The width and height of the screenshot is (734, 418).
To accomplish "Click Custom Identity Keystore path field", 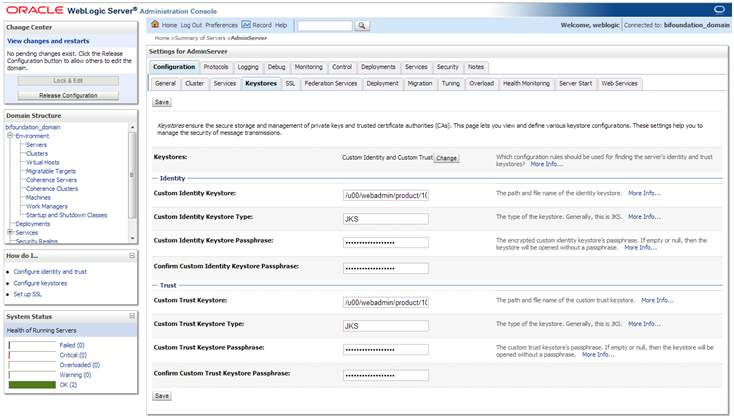I will click(x=386, y=196).
